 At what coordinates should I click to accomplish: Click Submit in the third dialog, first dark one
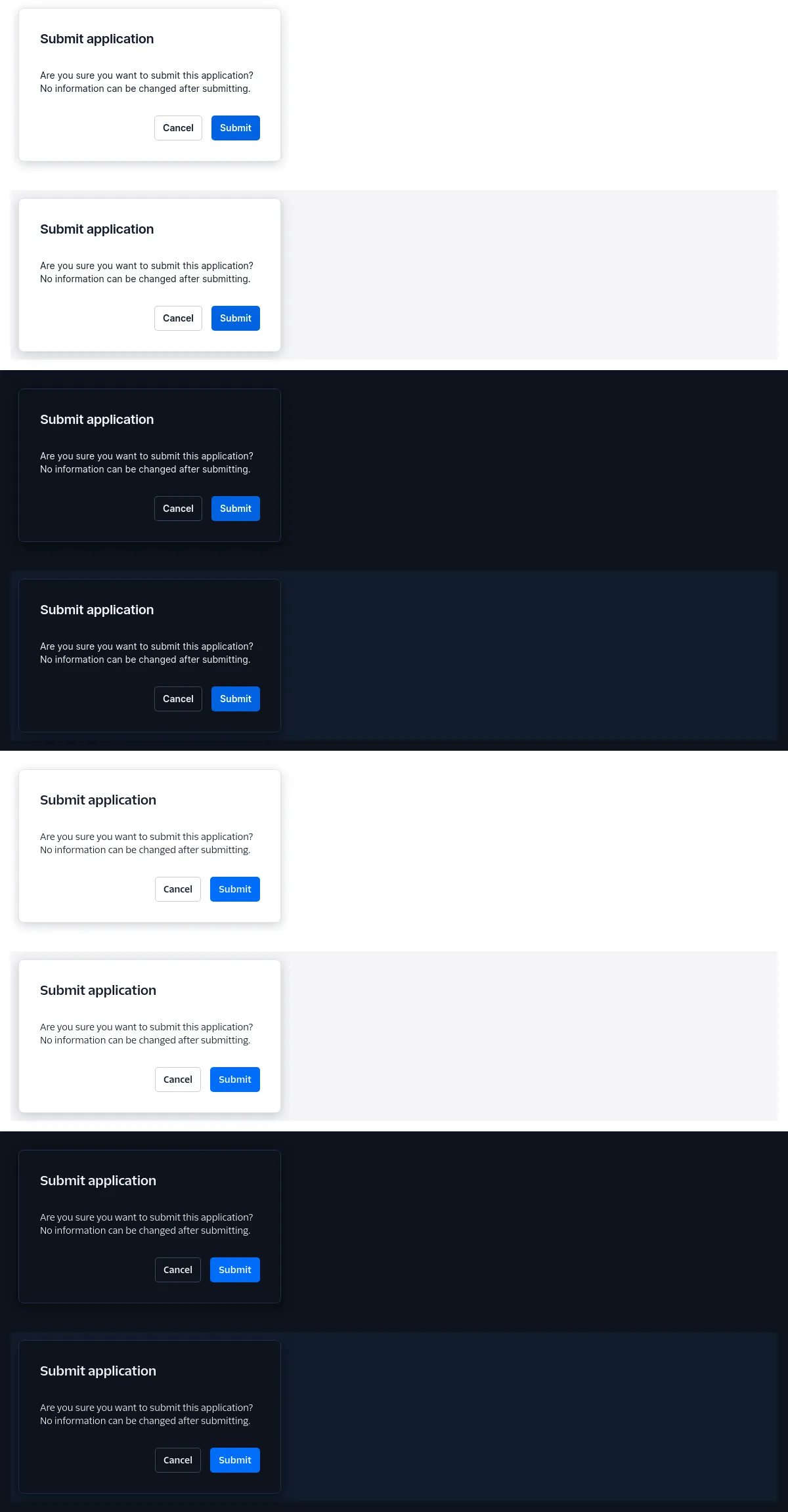pos(236,509)
